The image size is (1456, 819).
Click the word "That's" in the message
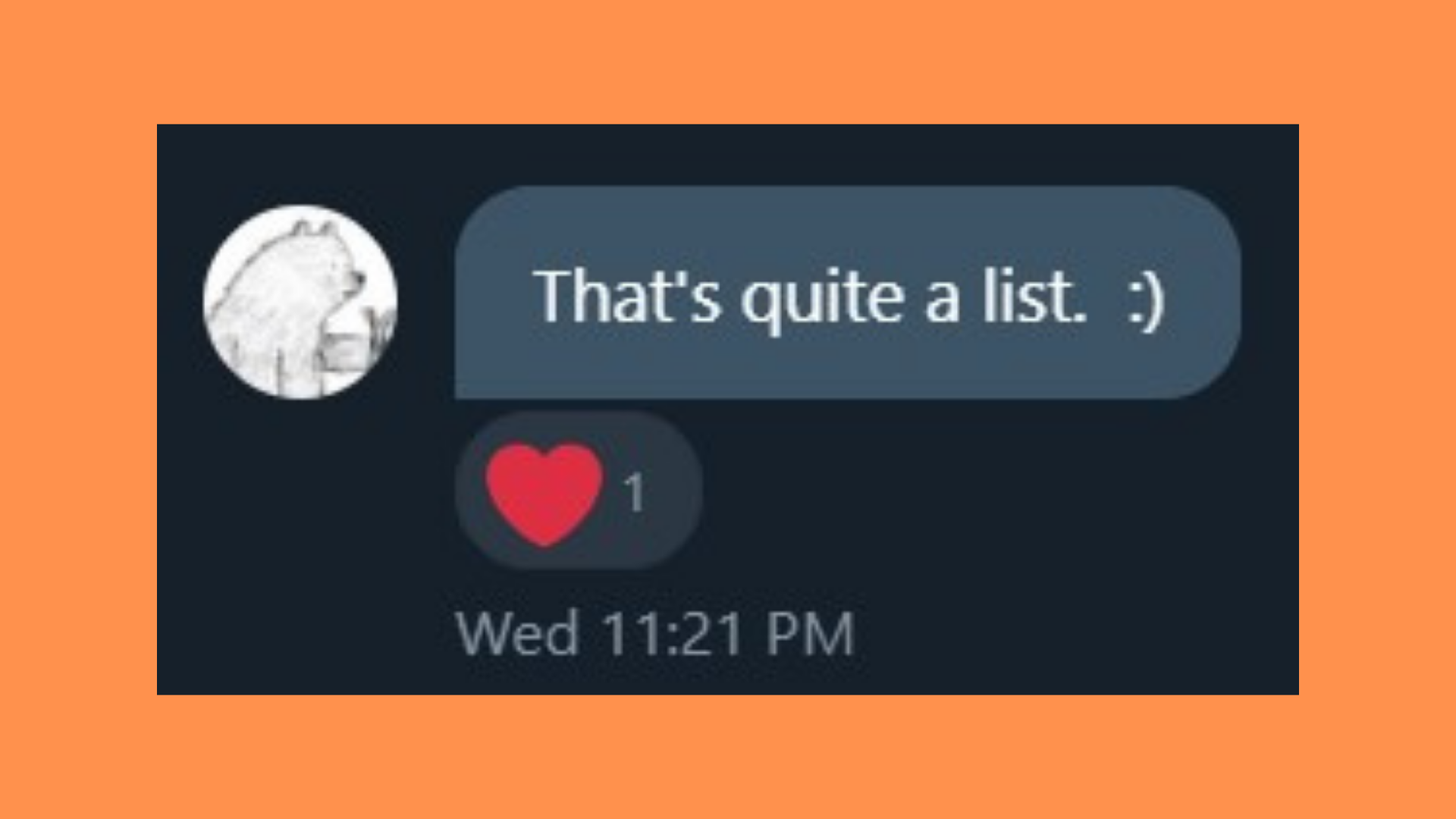626,297
